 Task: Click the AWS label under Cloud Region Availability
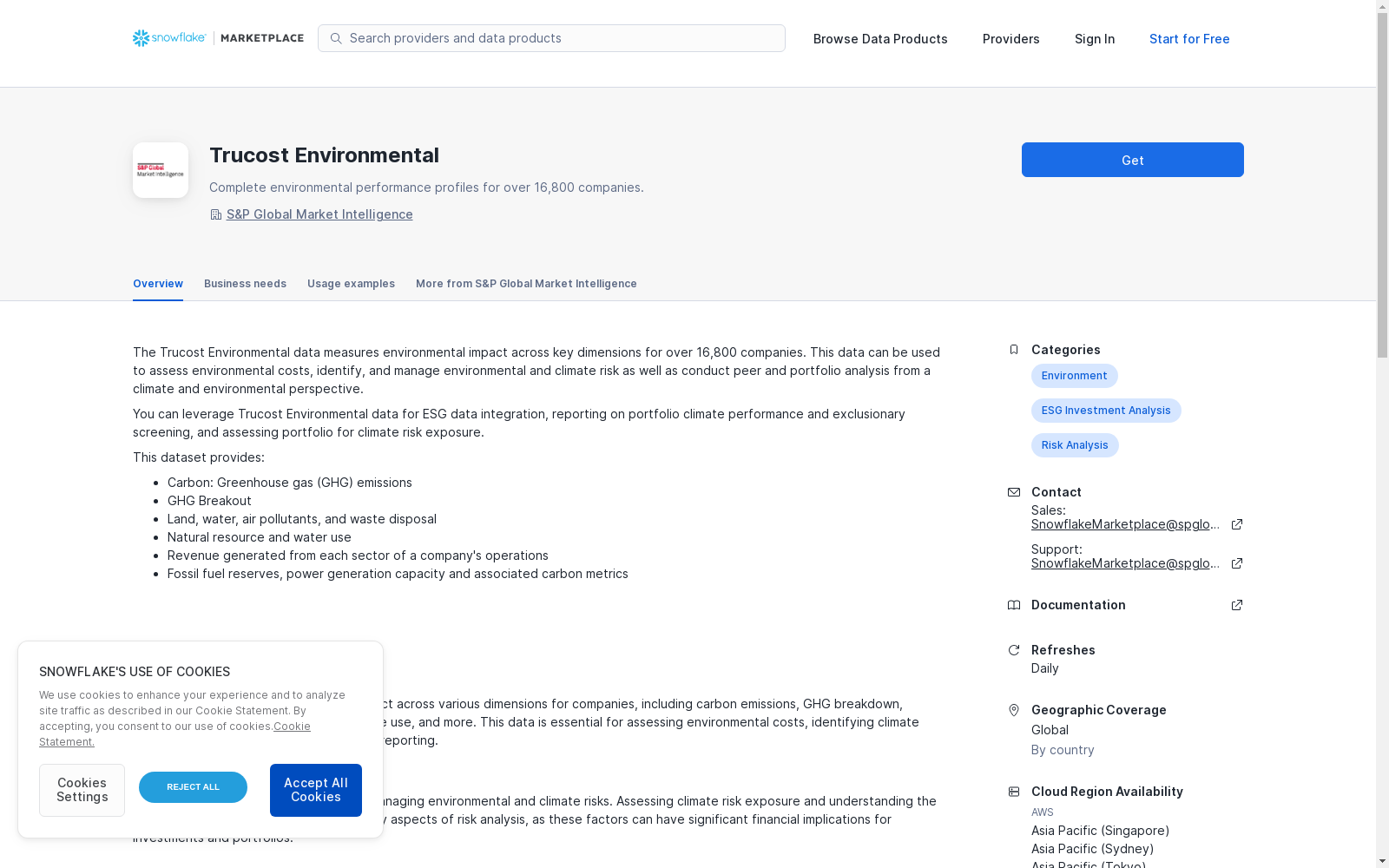click(1043, 812)
